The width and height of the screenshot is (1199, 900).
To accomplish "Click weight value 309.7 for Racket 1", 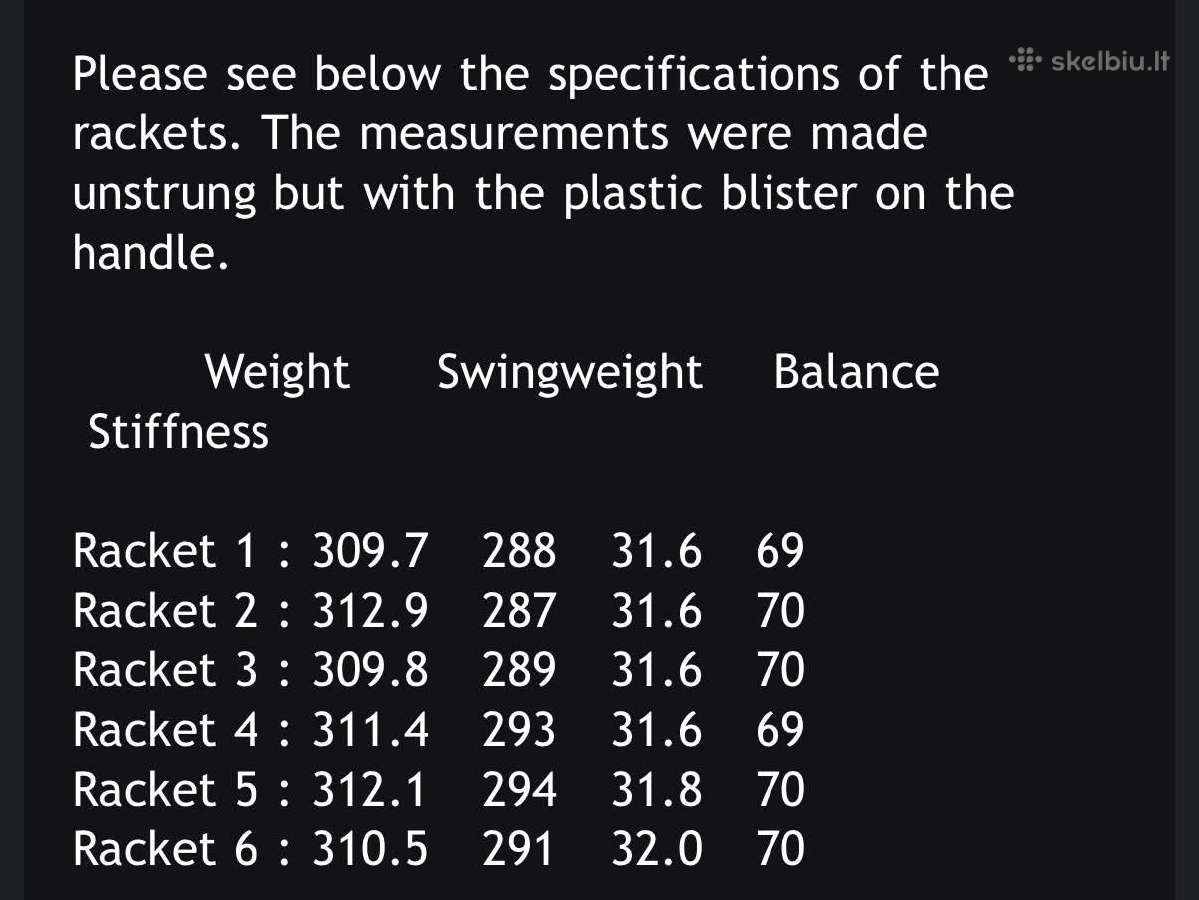I will coord(370,551).
